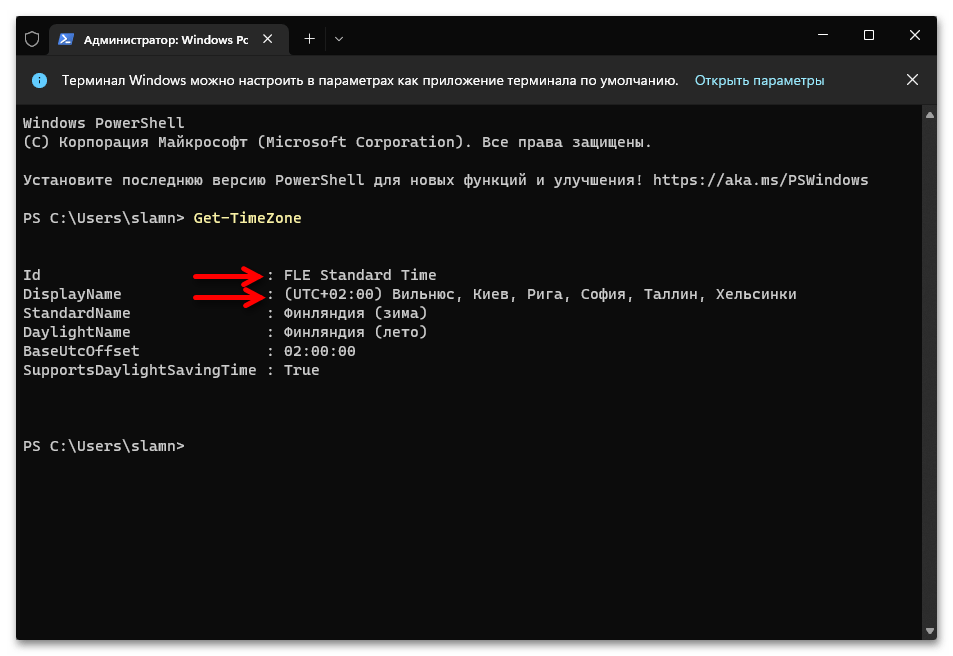This screenshot has height=656, width=953.
Task: Click the Финляндия (зима) value
Action: (x=356, y=313)
